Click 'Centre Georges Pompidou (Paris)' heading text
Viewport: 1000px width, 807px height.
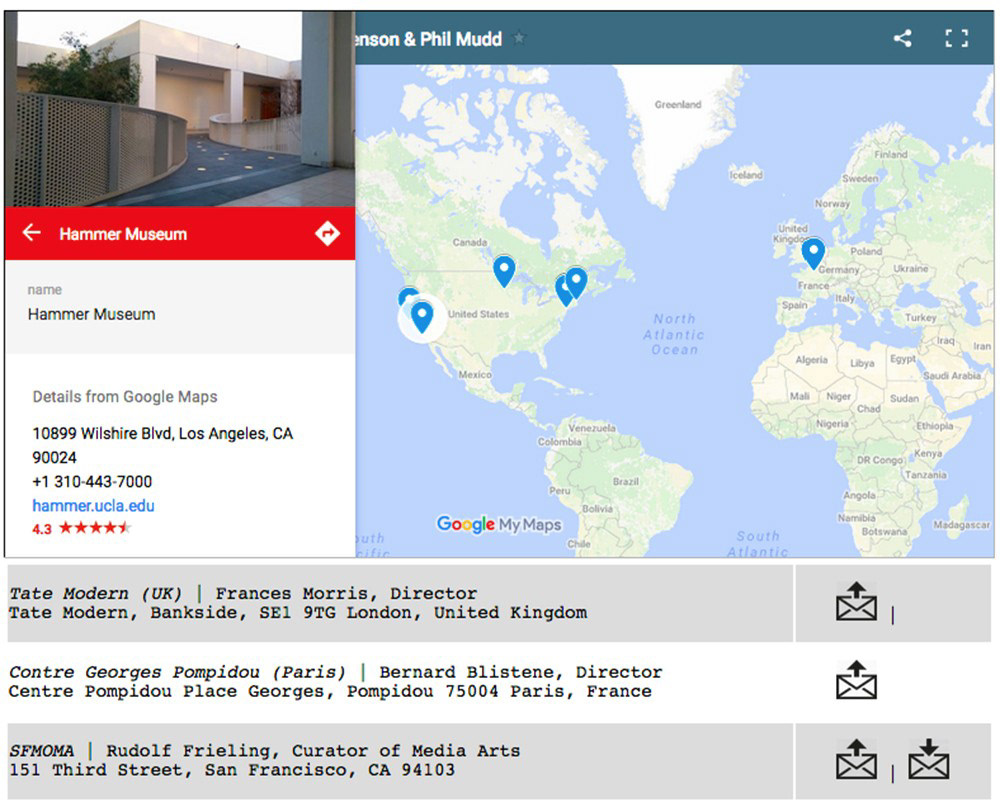(x=177, y=672)
